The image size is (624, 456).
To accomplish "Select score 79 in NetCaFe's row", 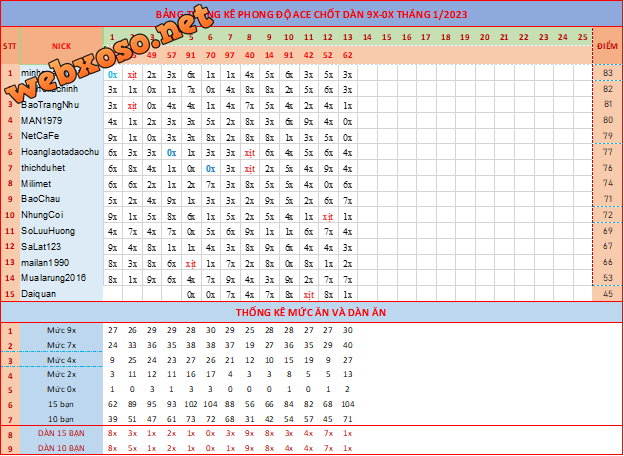I will pos(608,136).
